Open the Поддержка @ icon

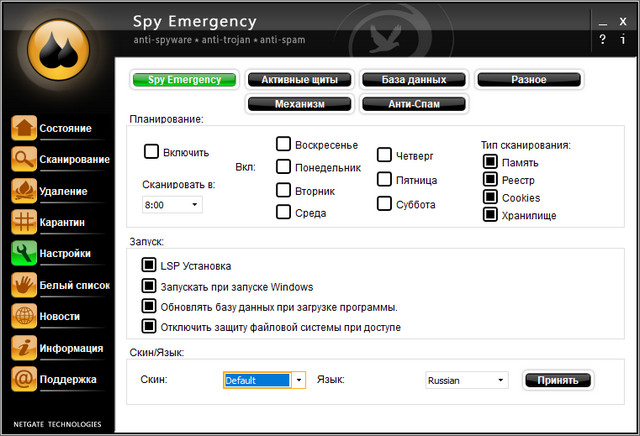point(24,379)
